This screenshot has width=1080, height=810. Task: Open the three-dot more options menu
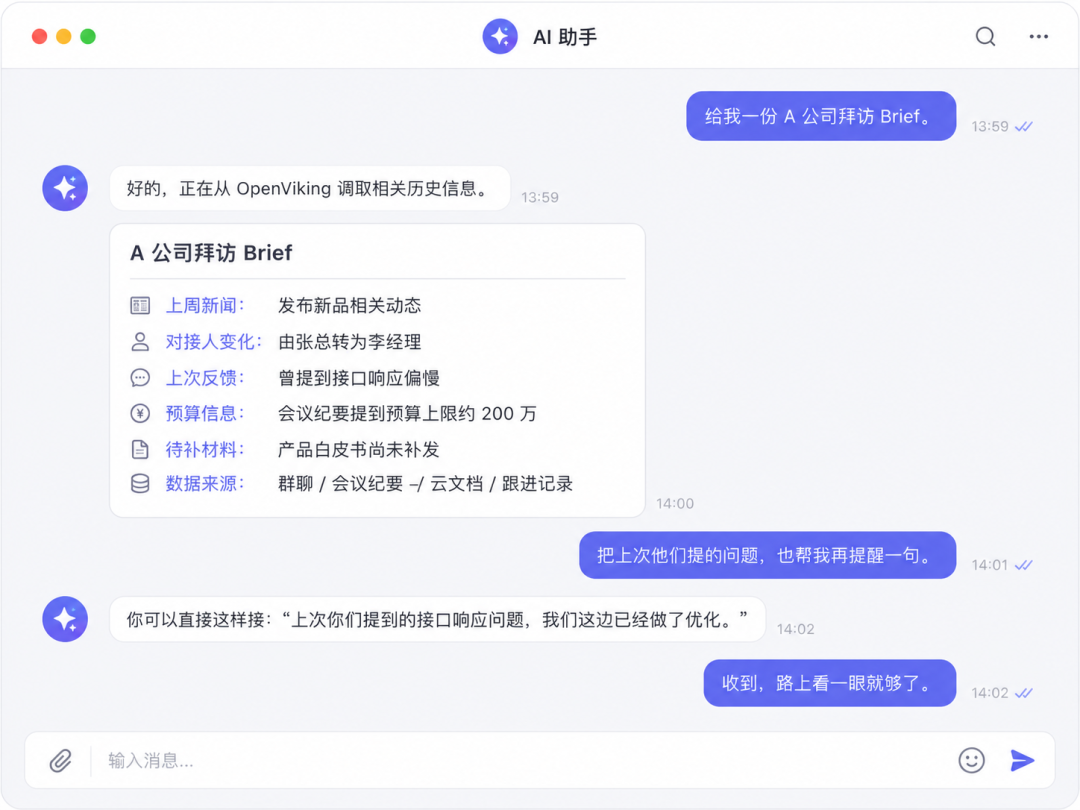[1038, 37]
